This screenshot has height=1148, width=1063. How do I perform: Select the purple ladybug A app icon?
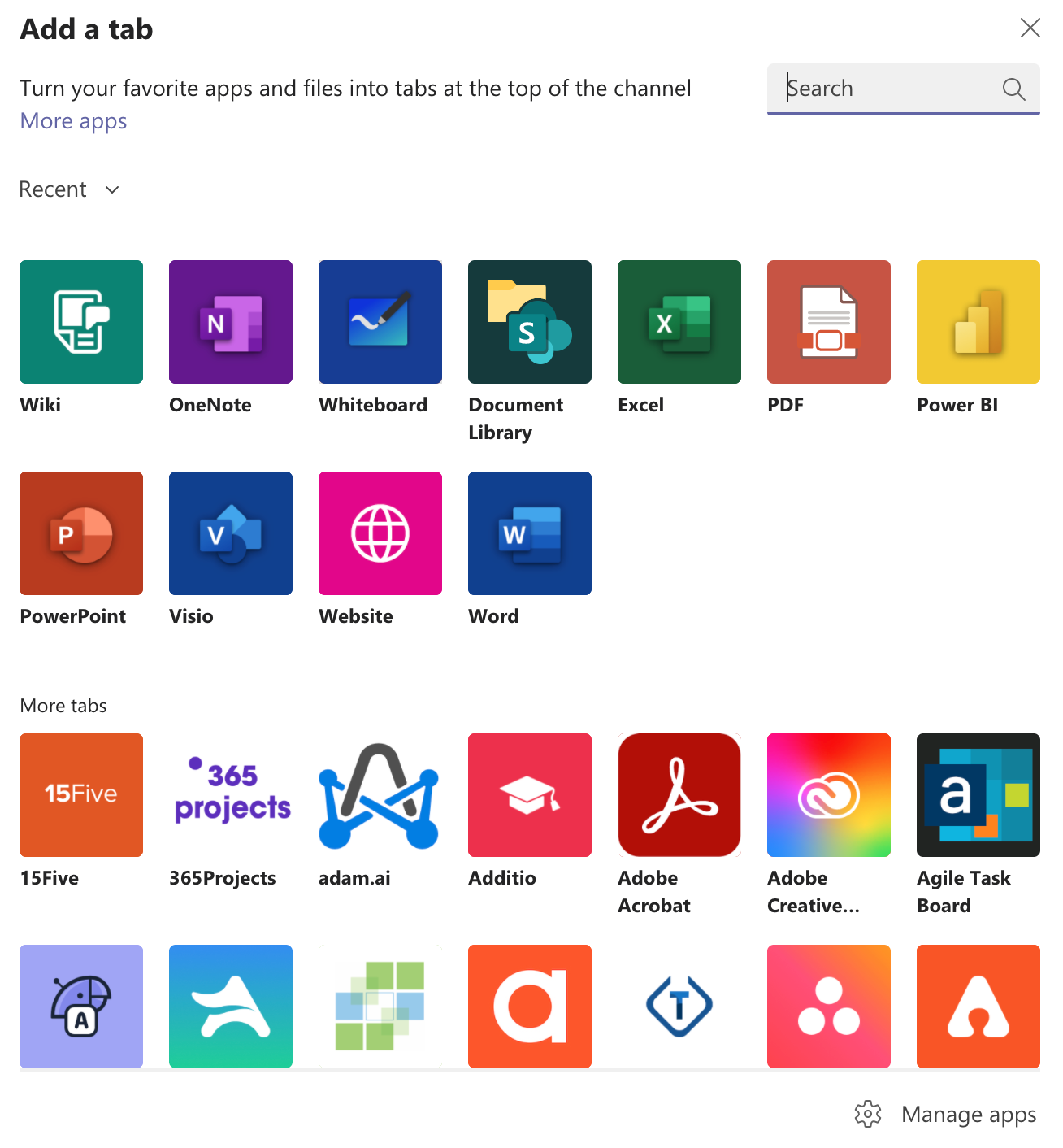point(81,1007)
